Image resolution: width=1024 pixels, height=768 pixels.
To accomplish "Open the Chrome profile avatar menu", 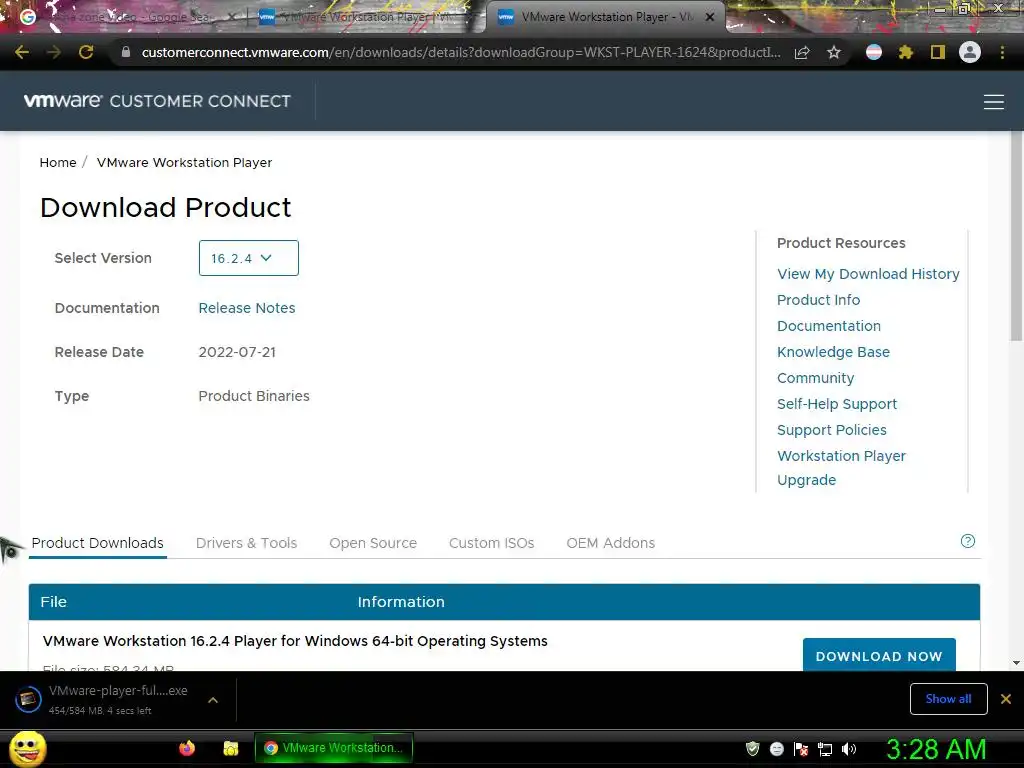I will (970, 52).
